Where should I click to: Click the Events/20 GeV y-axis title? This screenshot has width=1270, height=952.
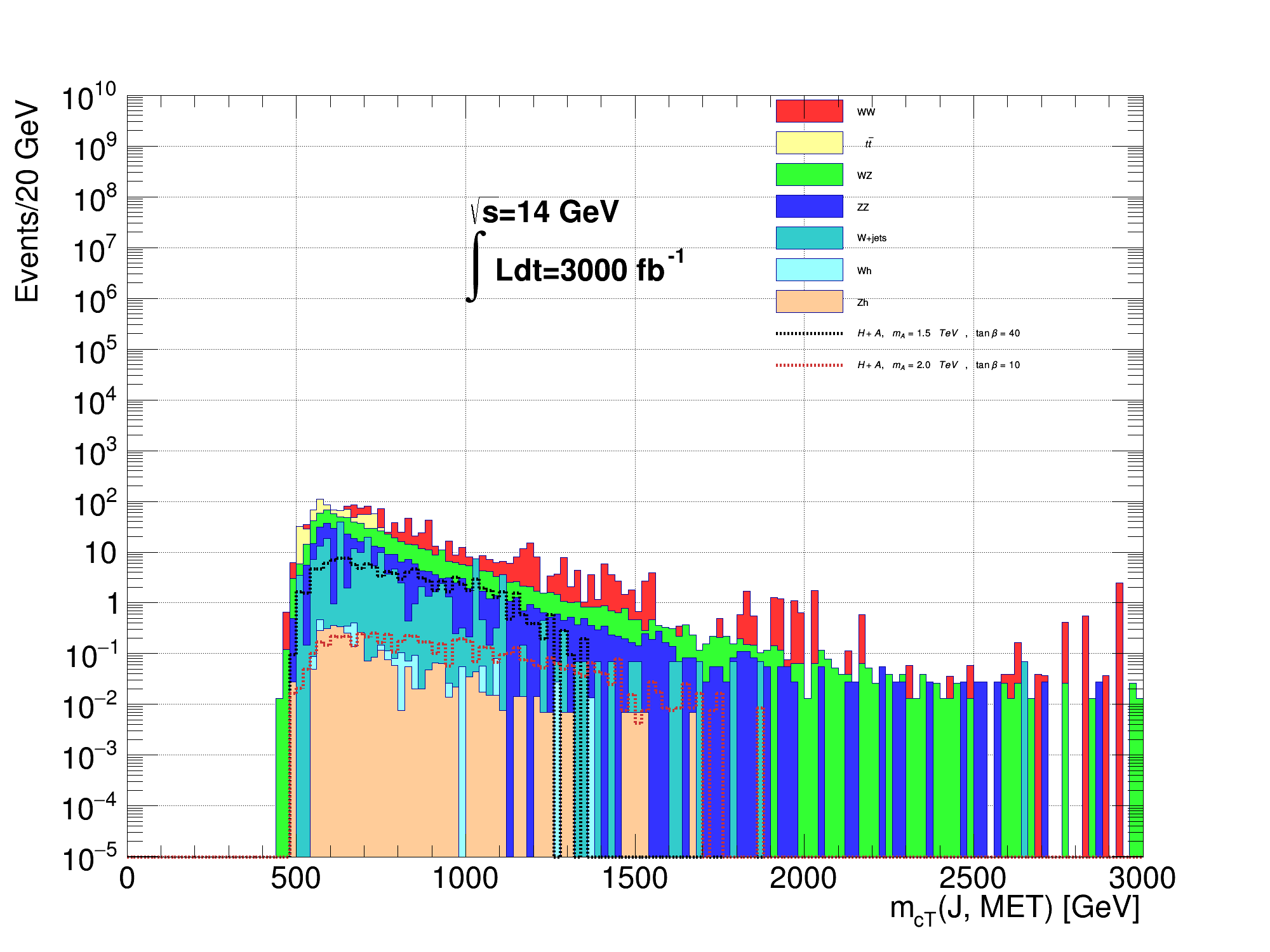coord(27,202)
